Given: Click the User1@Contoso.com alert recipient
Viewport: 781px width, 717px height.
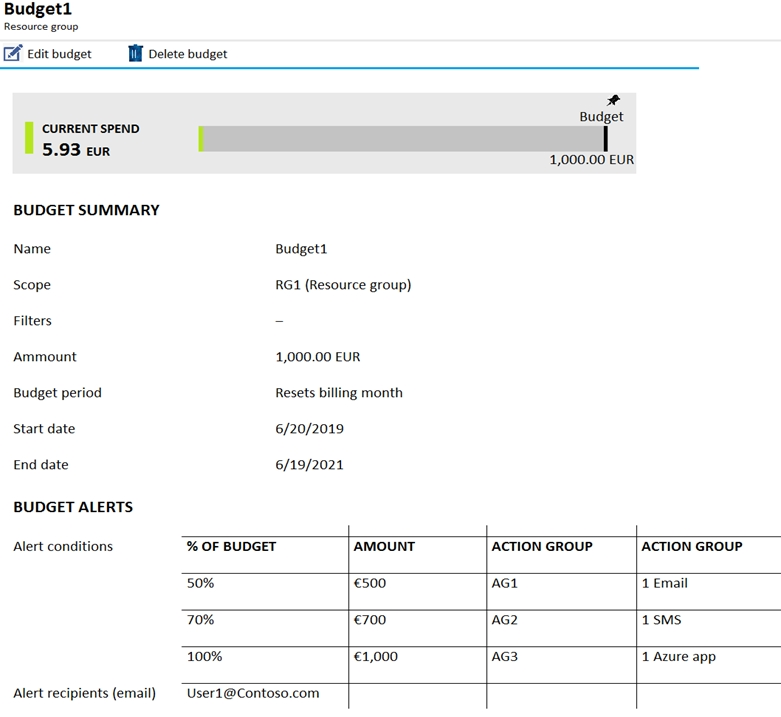Looking at the screenshot, I should (x=253, y=693).
